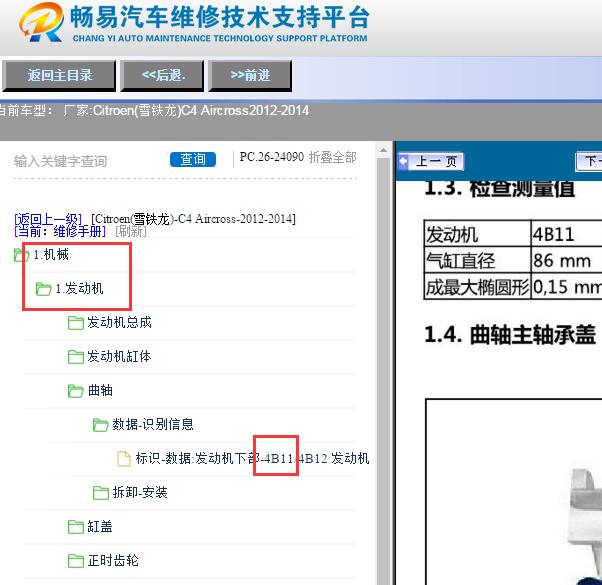The width and height of the screenshot is (602, 585).
Task: Collapse the 1.发动机 folder icon
Action: tap(43, 289)
